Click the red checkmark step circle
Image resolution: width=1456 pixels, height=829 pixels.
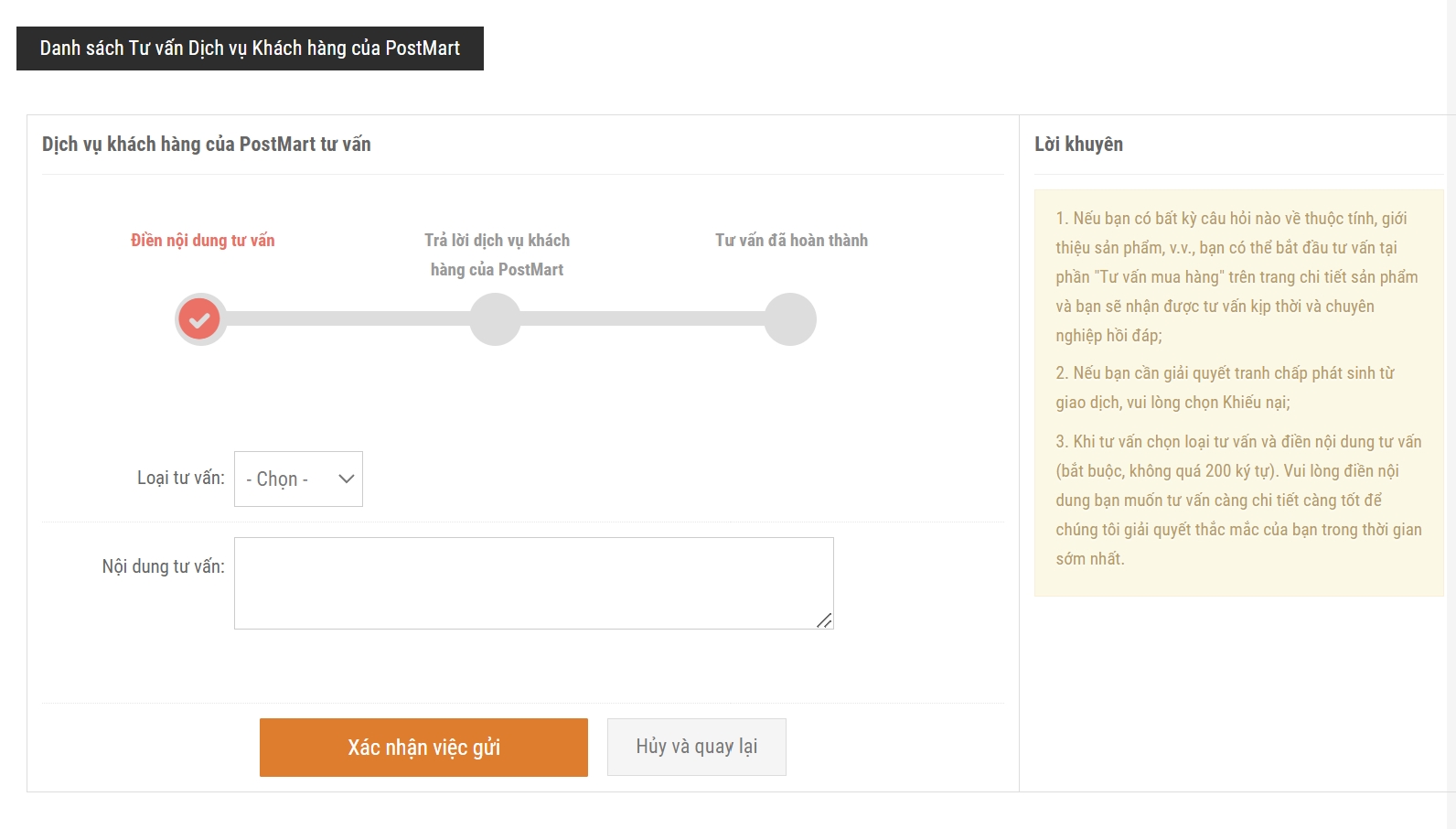pyautogui.click(x=200, y=319)
